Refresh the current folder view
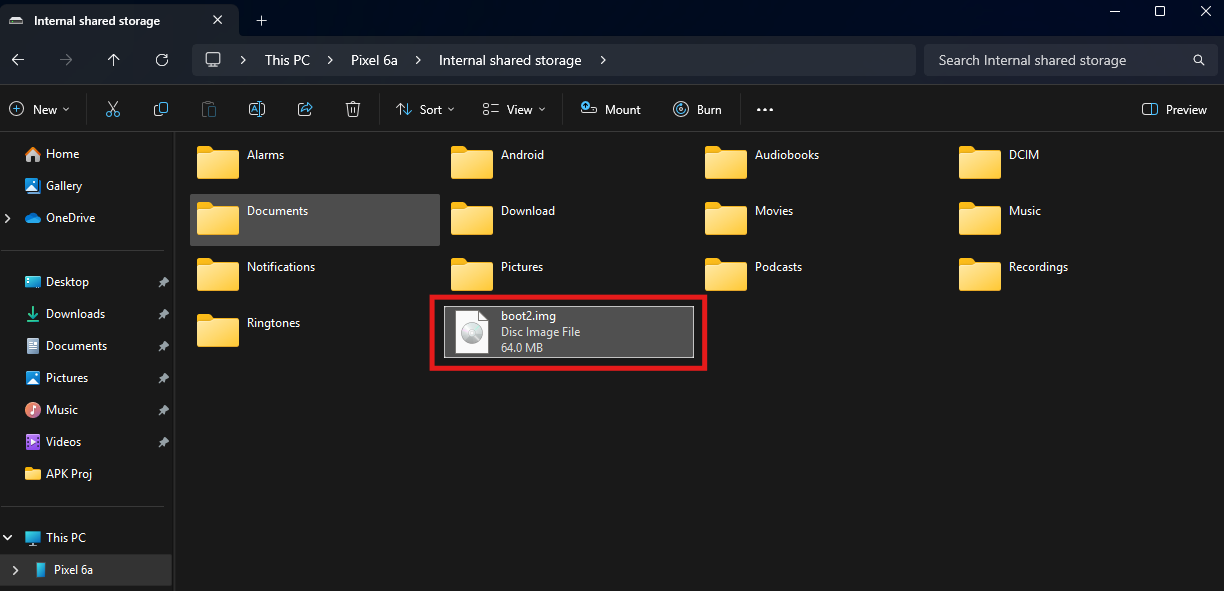The height and width of the screenshot is (591, 1224). pos(162,60)
